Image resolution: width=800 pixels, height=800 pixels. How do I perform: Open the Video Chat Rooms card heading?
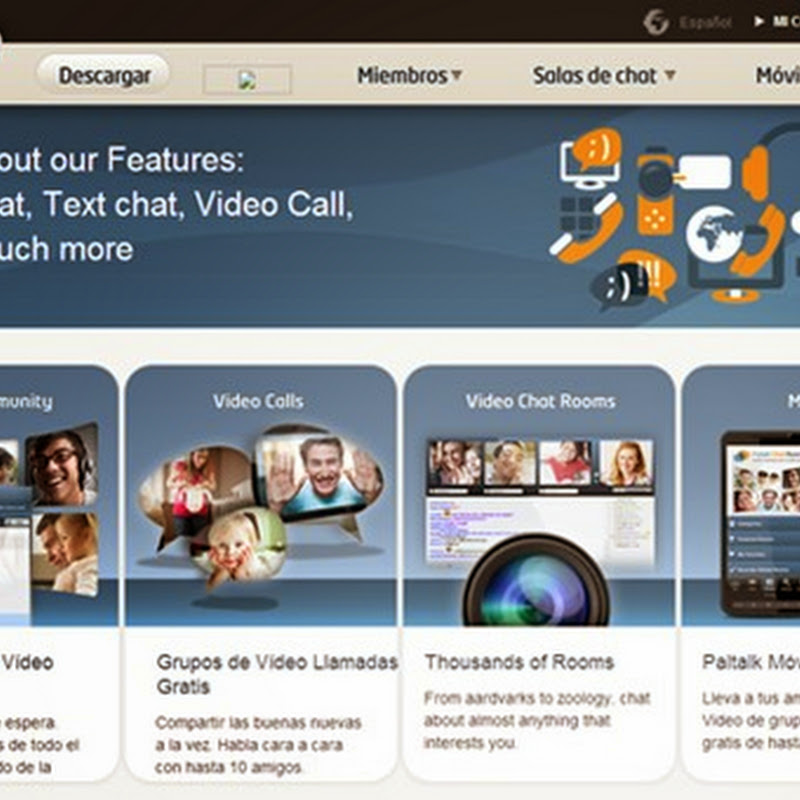[540, 401]
